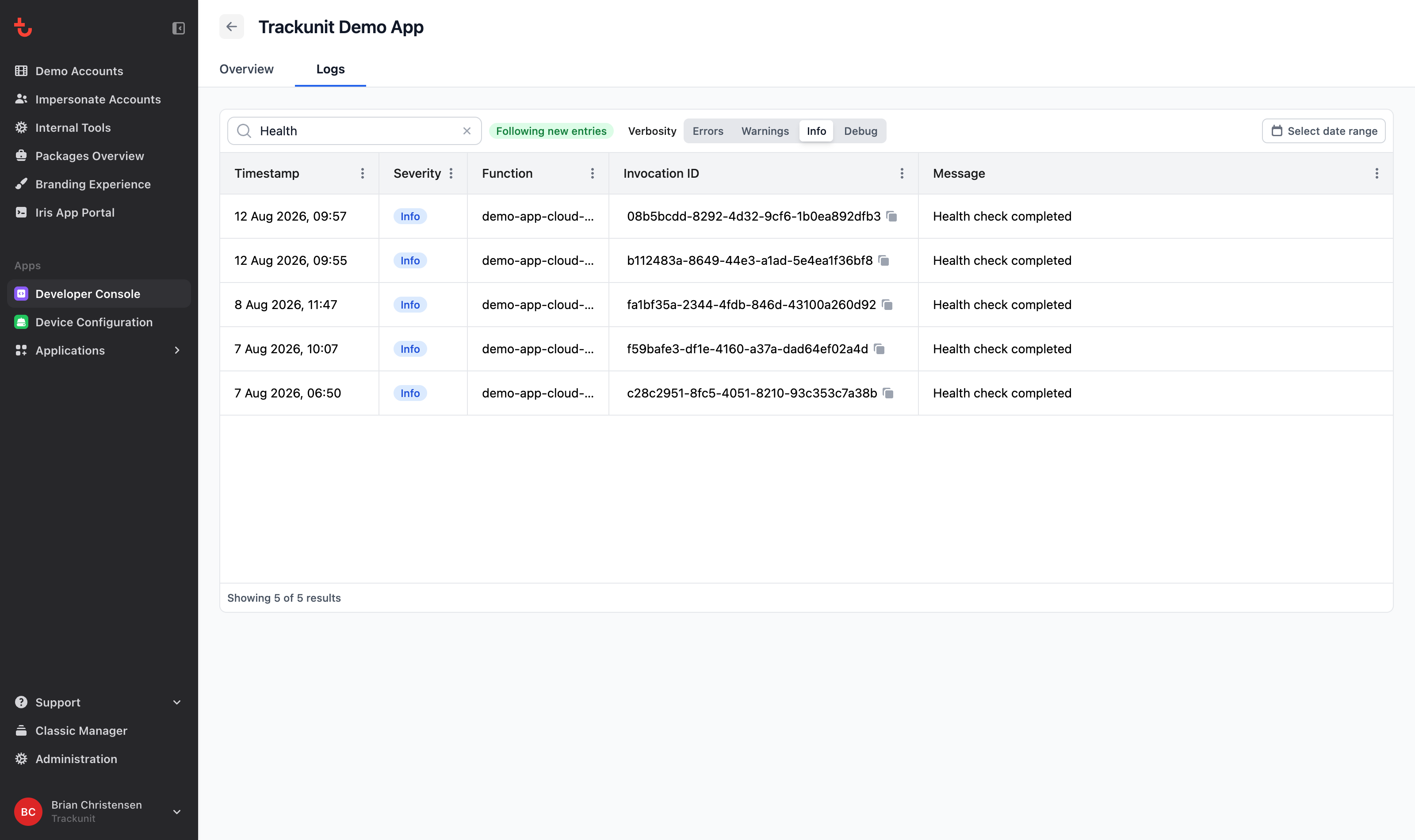The image size is (1415, 840).
Task: Copy invocation ID f59bafe3-df1e-4160
Action: point(880,349)
